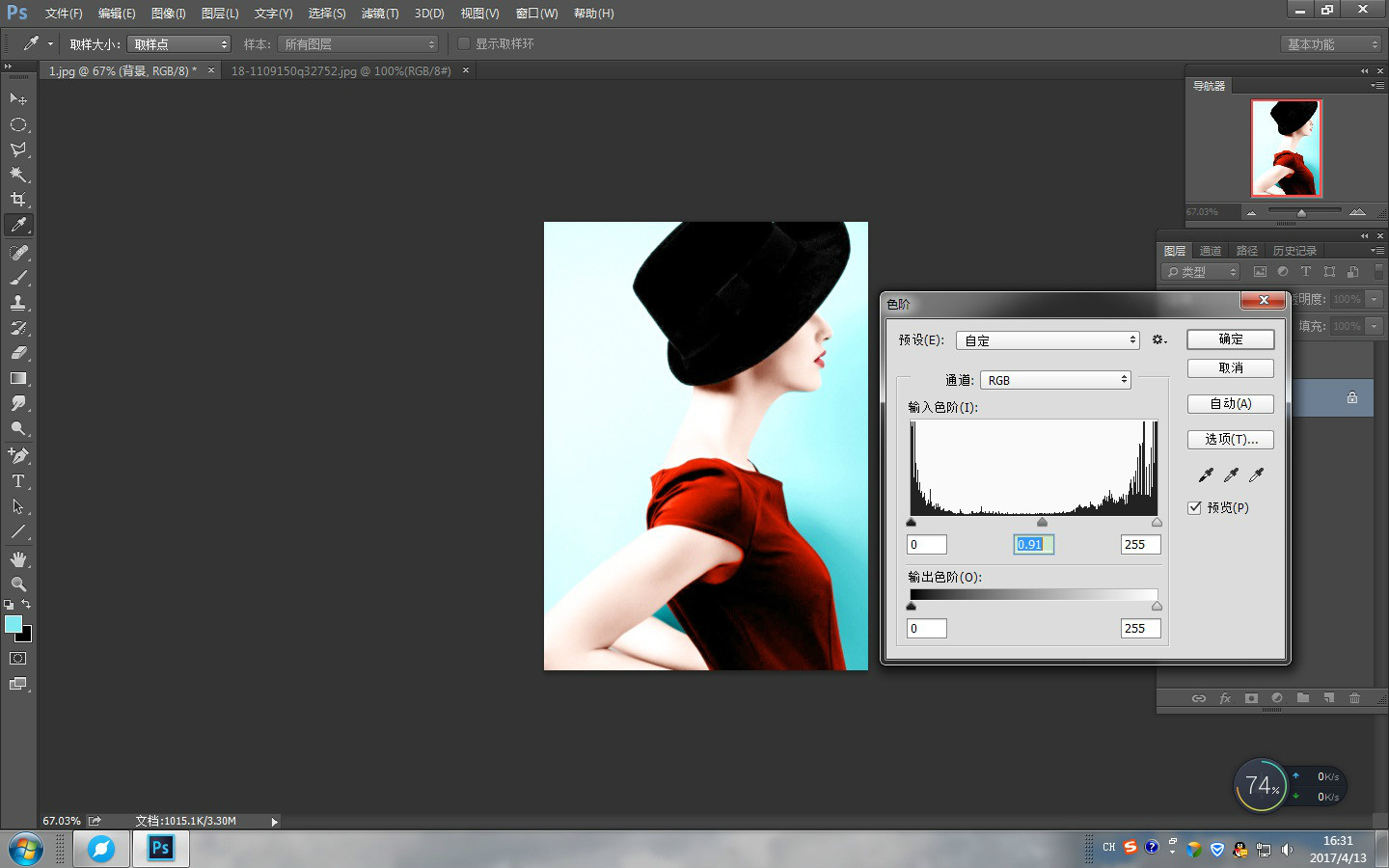1389x868 pixels.
Task: Select the Hand tool
Action: (17, 559)
